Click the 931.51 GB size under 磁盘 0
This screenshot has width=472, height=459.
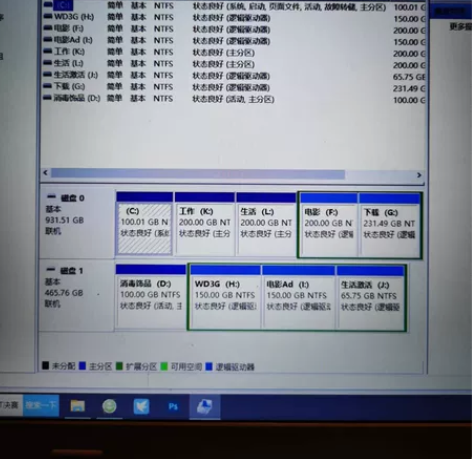pos(64,220)
